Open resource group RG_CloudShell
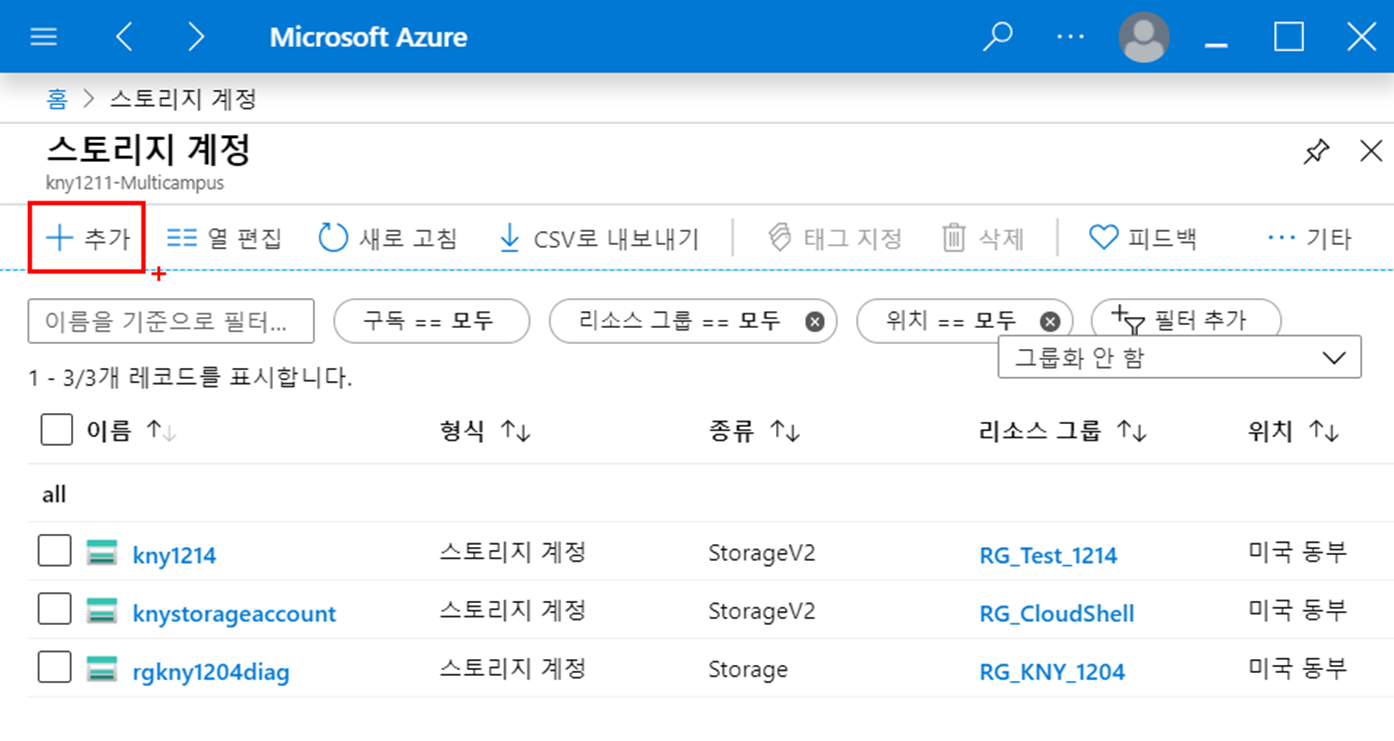The height and width of the screenshot is (741, 1394). [1057, 613]
